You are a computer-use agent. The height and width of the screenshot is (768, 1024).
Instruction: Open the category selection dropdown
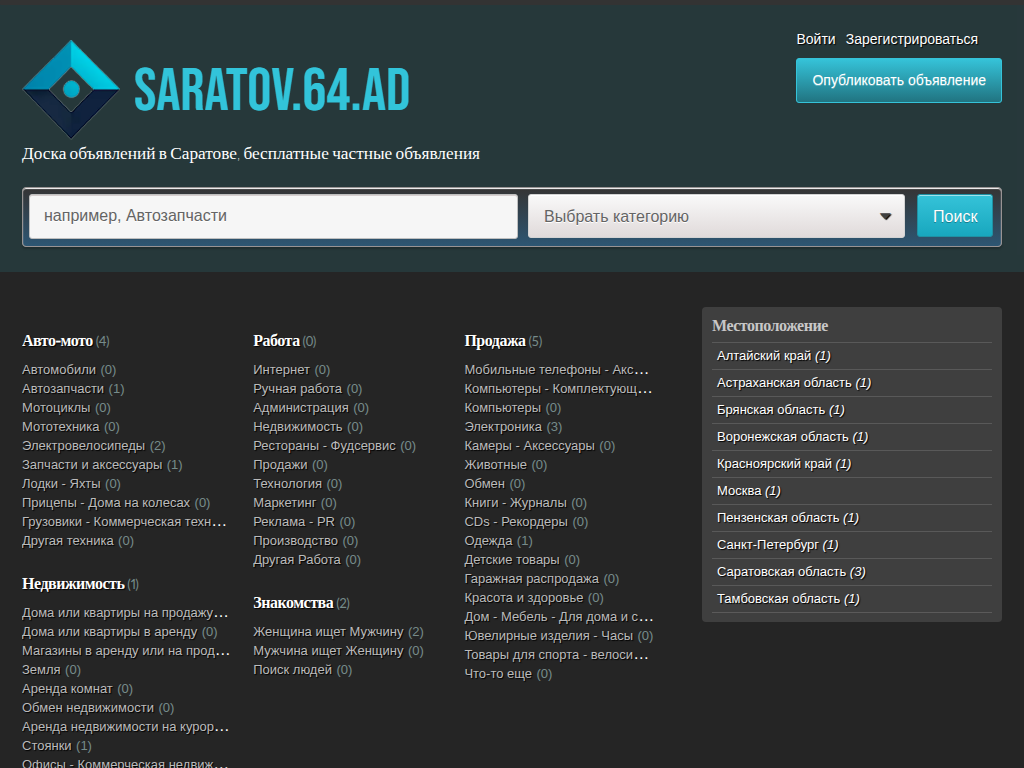tap(716, 215)
